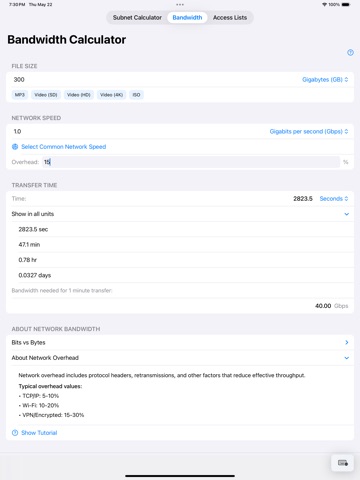Tap the Bandwidth Calculator heading
This screenshot has height=480, width=360.
point(67,40)
